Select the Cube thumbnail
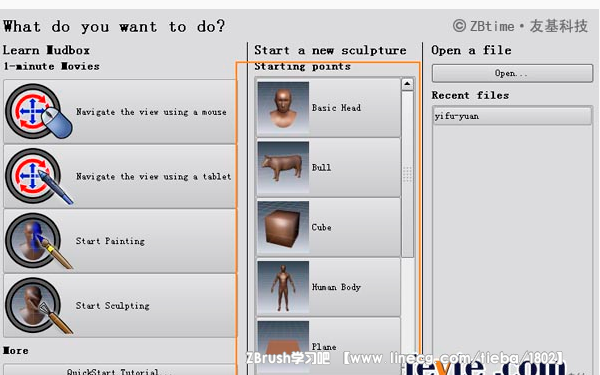 [x=283, y=227]
